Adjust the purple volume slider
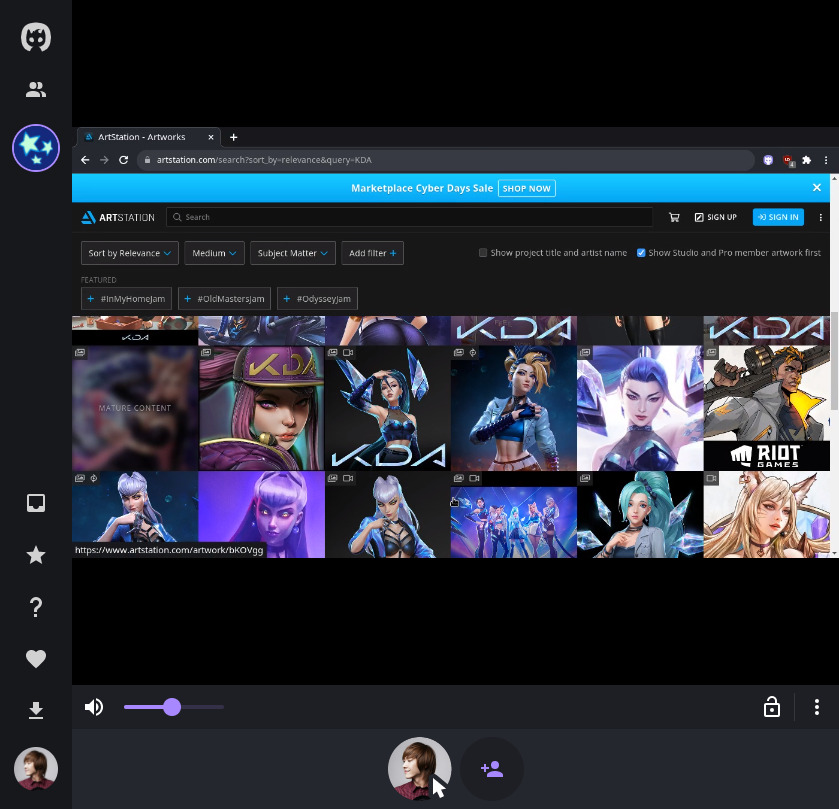 [173, 707]
